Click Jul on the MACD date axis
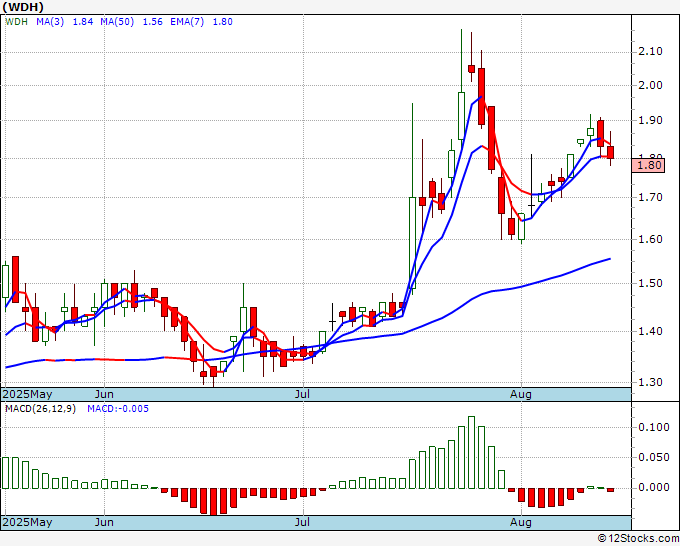Viewport: 680px width, 546px height. pyautogui.click(x=302, y=522)
